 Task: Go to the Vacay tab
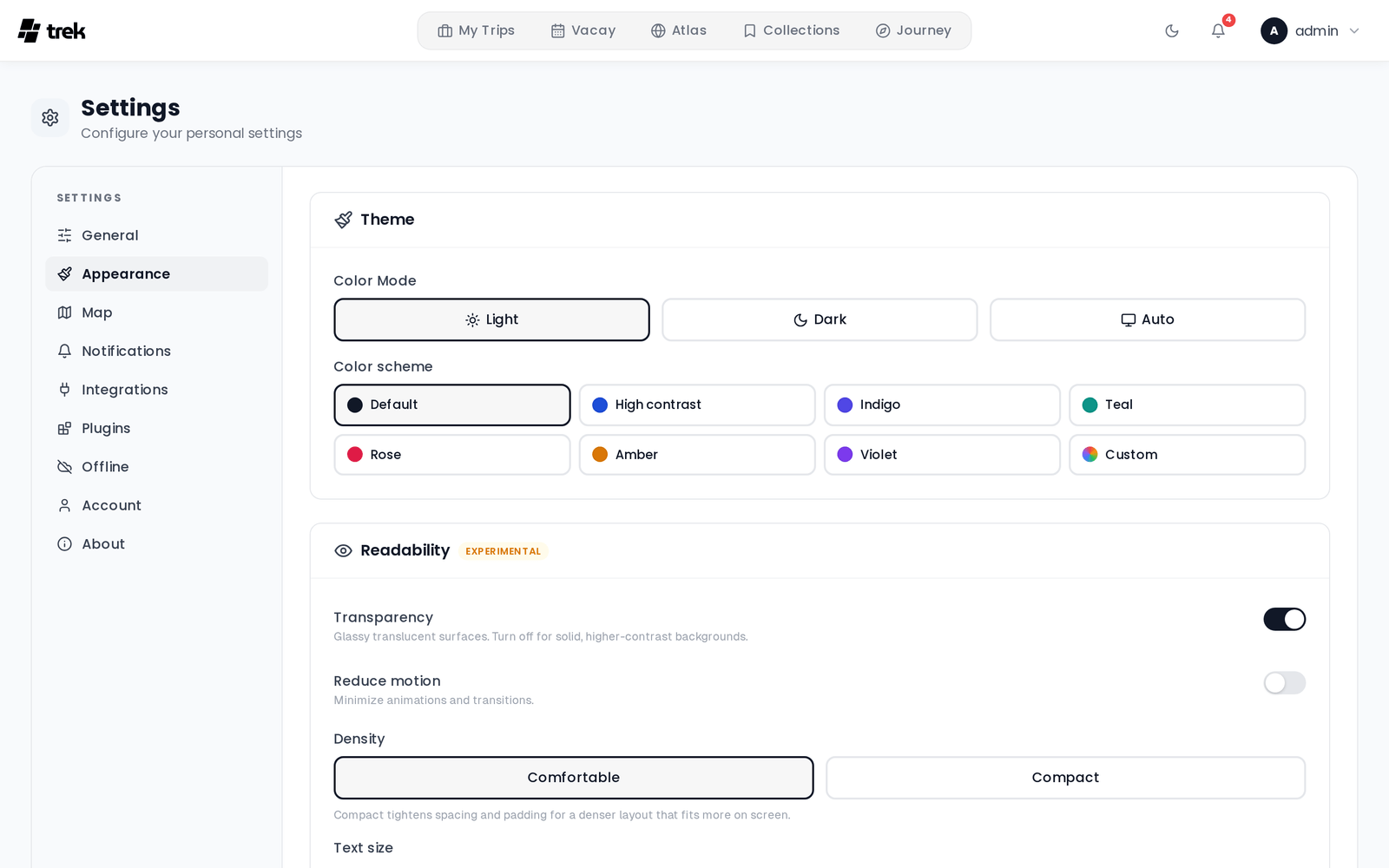(583, 30)
